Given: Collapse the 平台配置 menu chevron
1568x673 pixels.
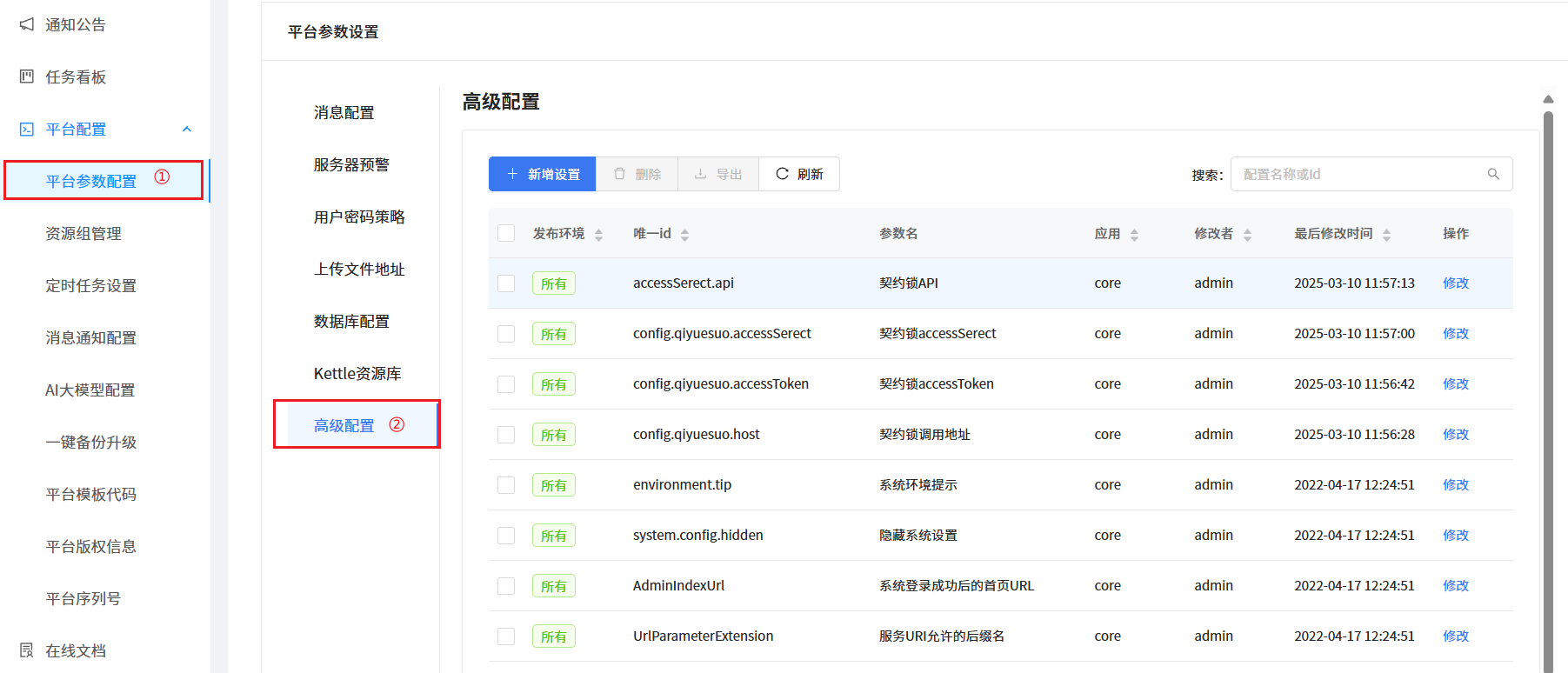Looking at the screenshot, I should 186,129.
